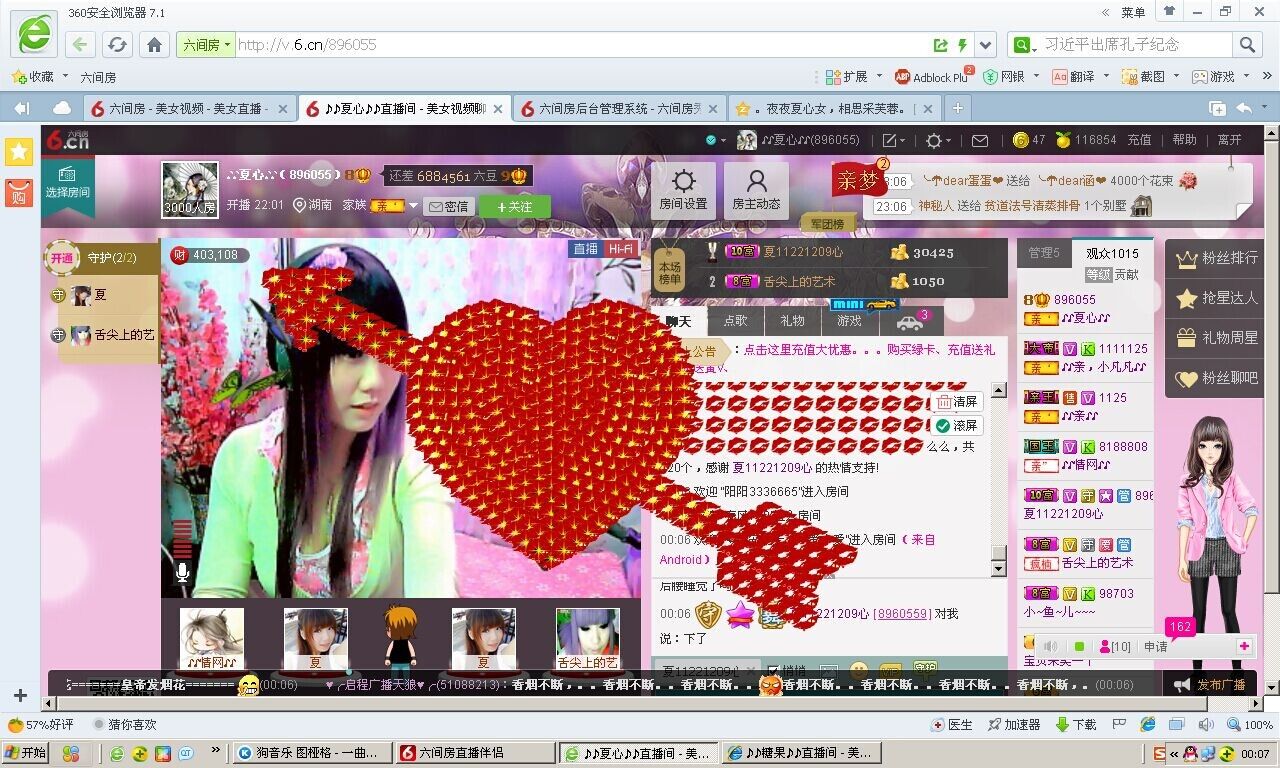Expand the header gear settings dropdown
Image resolution: width=1280 pixels, height=768 pixels.
pos(938,141)
